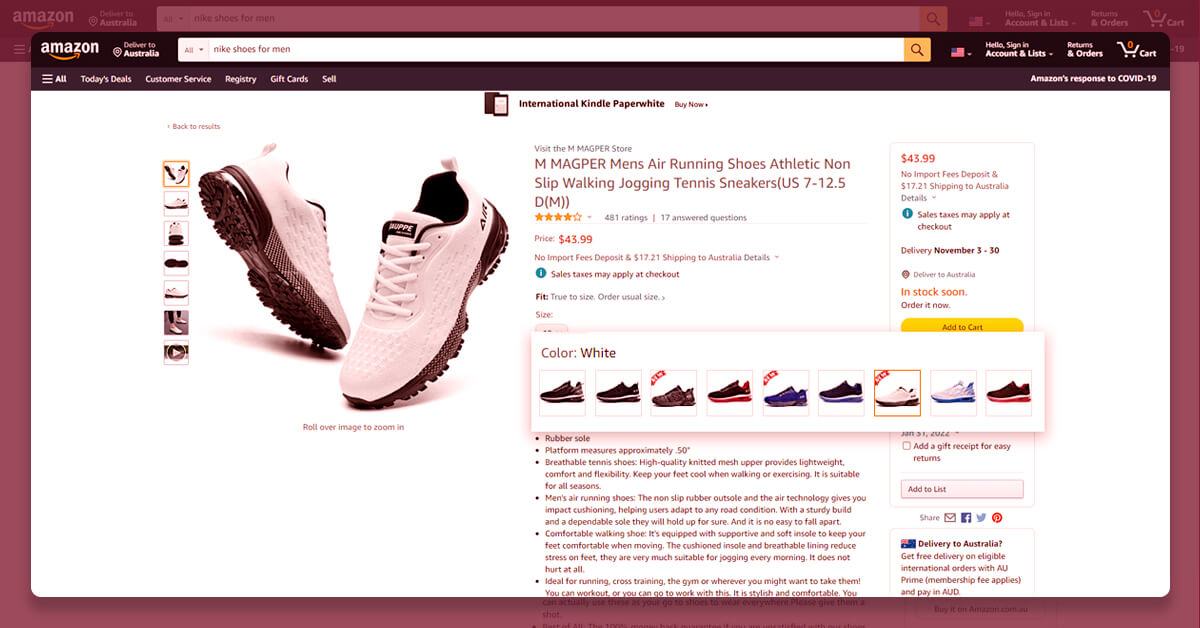Open Today's Deals nav item

[x=106, y=79]
